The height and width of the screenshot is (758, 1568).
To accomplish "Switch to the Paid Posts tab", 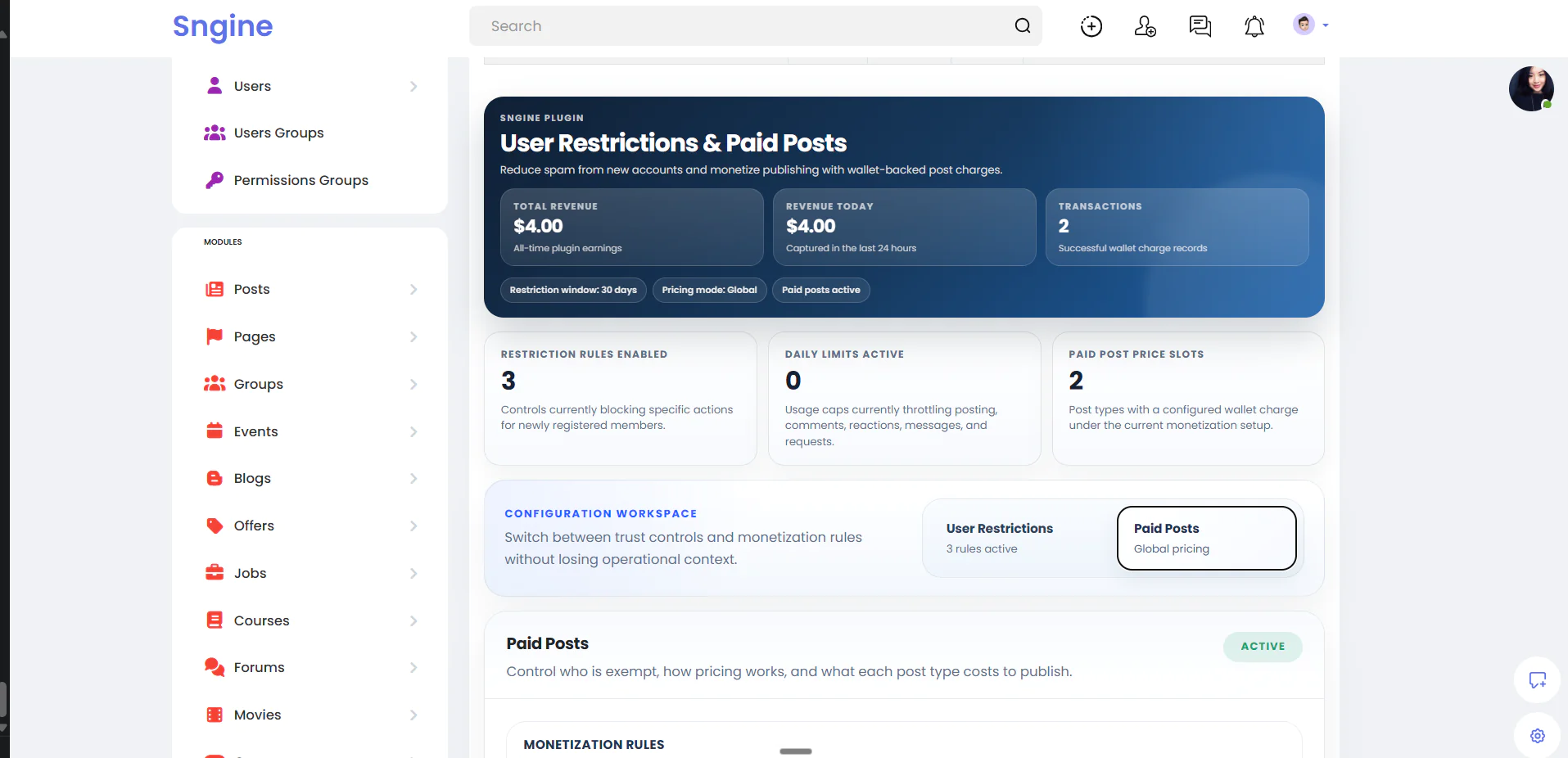I will click(x=1207, y=538).
